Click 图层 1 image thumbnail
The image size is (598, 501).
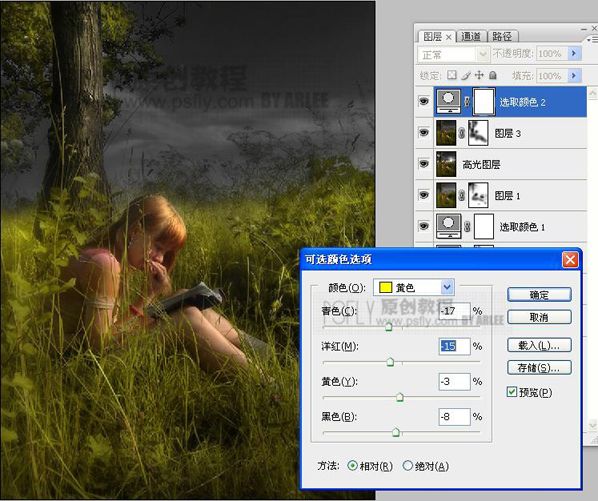446,195
